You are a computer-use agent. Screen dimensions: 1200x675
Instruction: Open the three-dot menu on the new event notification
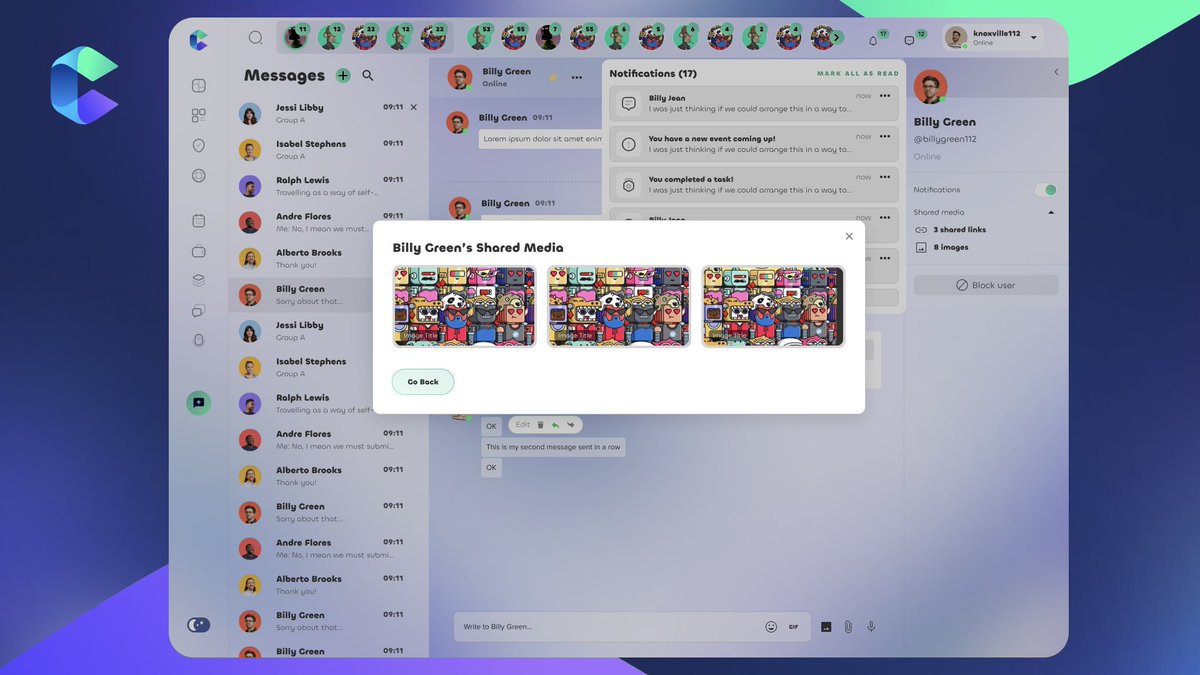(885, 137)
